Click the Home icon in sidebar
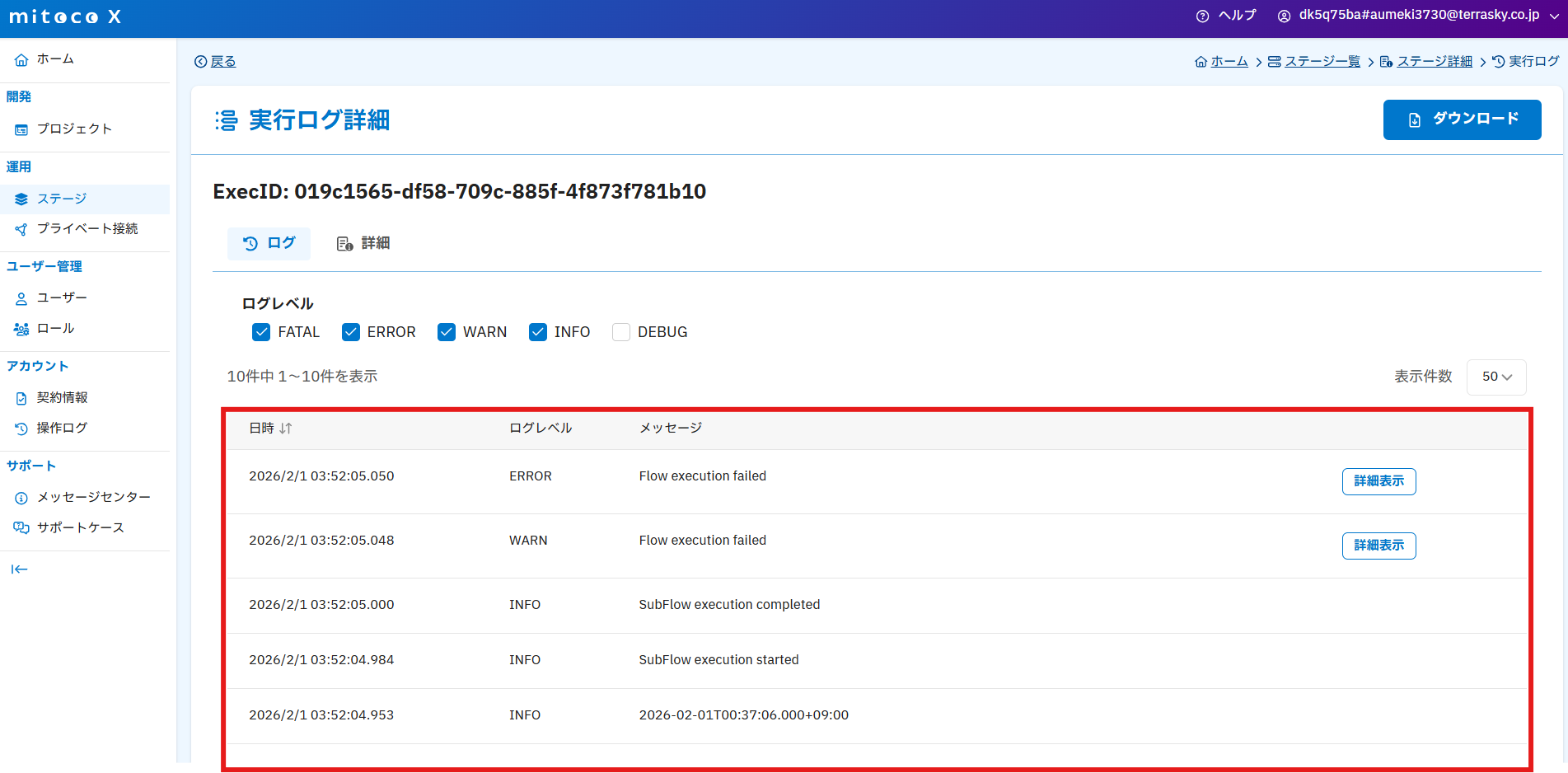 (x=21, y=60)
